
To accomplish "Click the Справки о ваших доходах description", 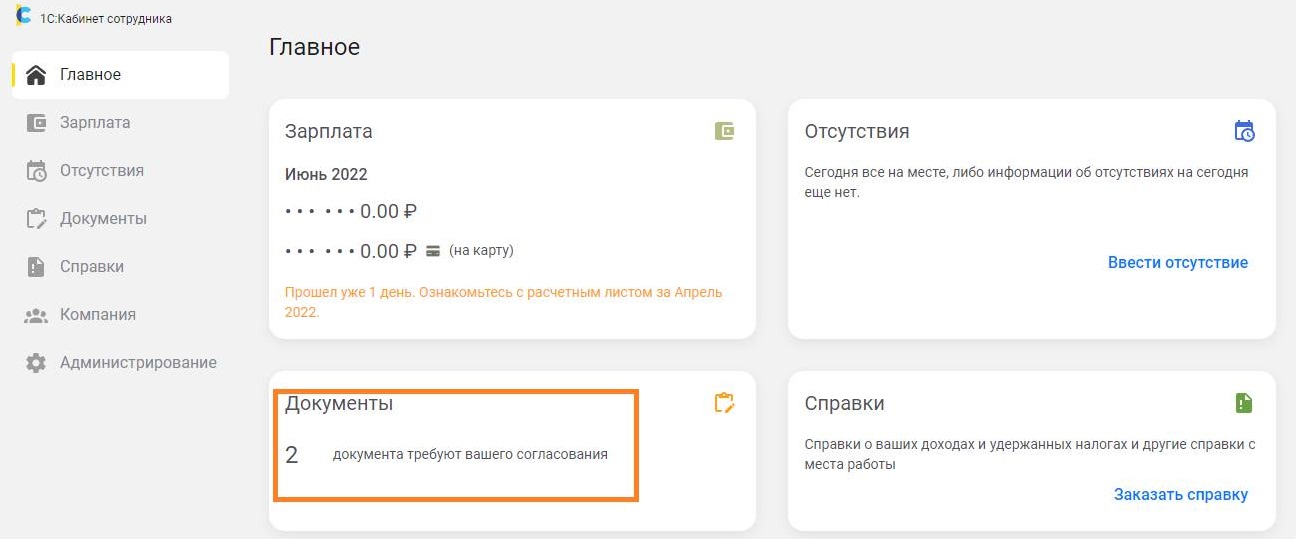I will click(x=1030, y=454).
